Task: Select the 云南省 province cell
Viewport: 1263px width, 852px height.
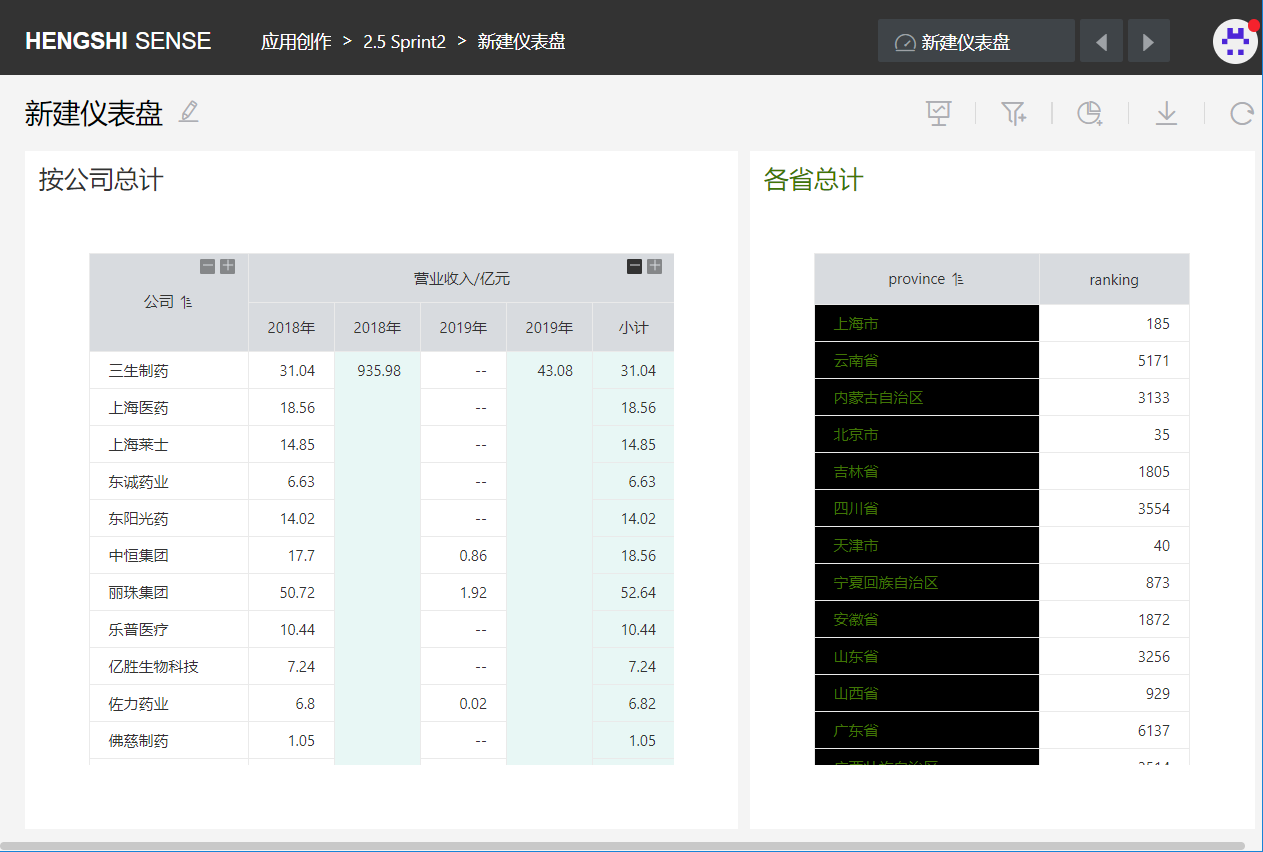Action: (927, 360)
